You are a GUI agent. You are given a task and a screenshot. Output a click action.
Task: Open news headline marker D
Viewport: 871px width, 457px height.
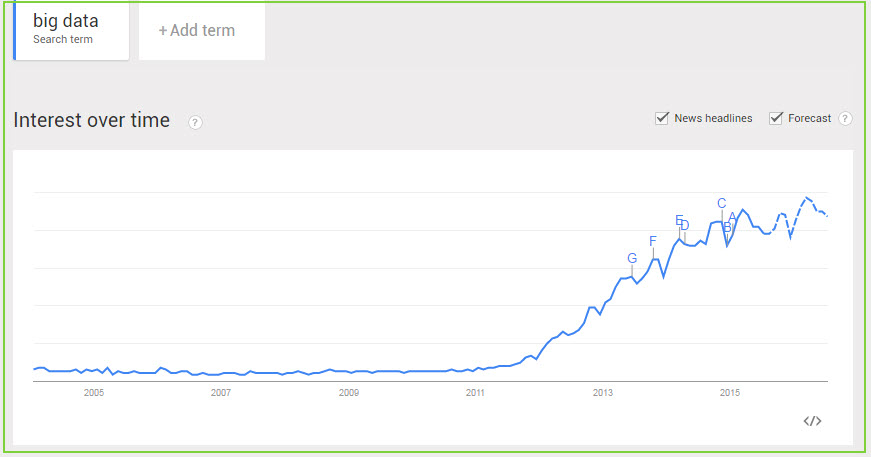pyautogui.click(x=685, y=225)
